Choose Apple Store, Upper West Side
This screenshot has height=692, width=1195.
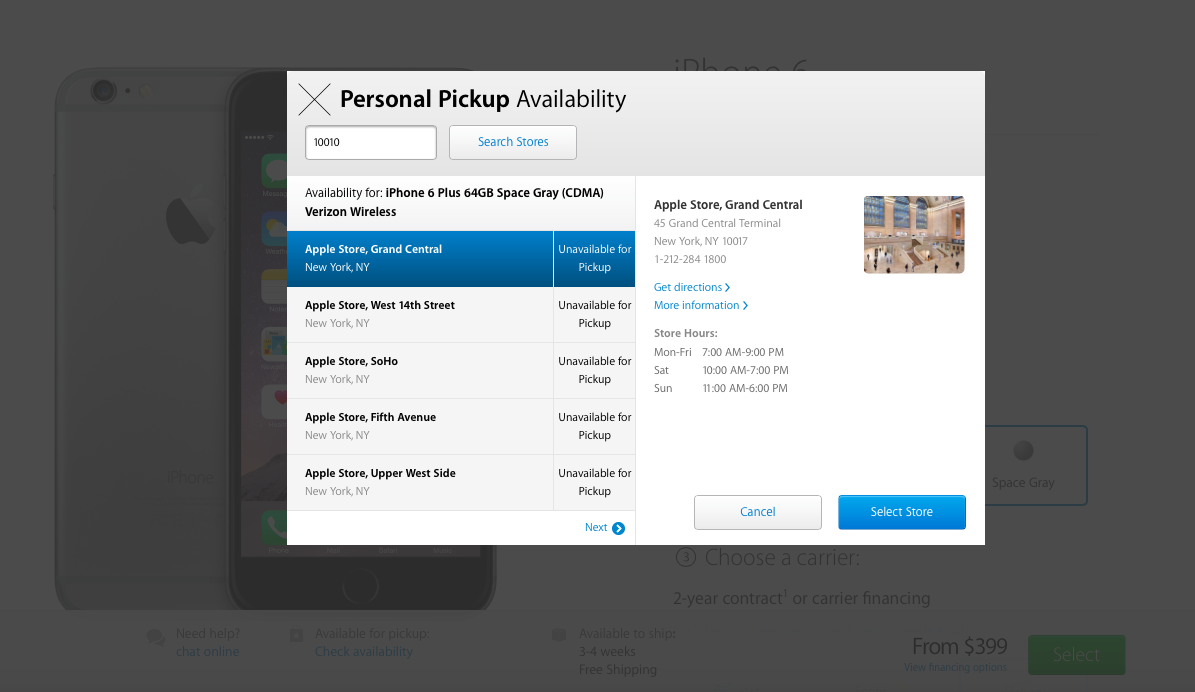click(420, 483)
